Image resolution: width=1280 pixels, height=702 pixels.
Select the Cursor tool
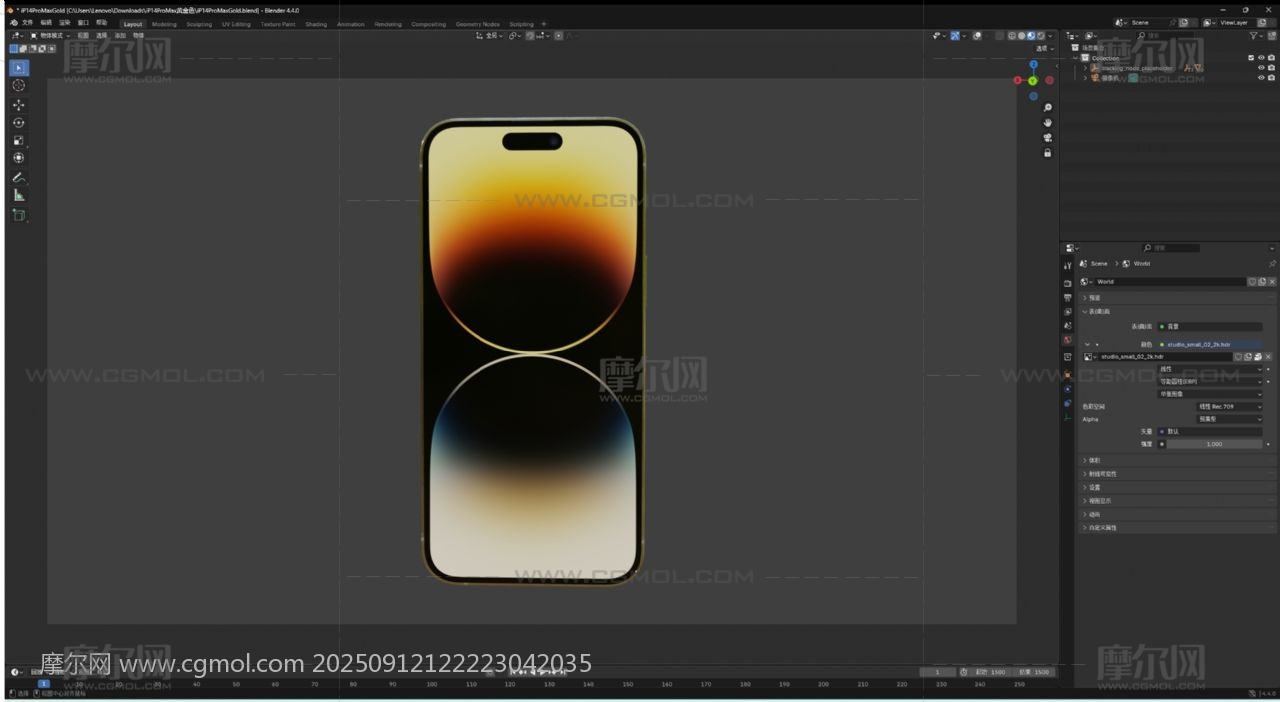click(x=19, y=86)
